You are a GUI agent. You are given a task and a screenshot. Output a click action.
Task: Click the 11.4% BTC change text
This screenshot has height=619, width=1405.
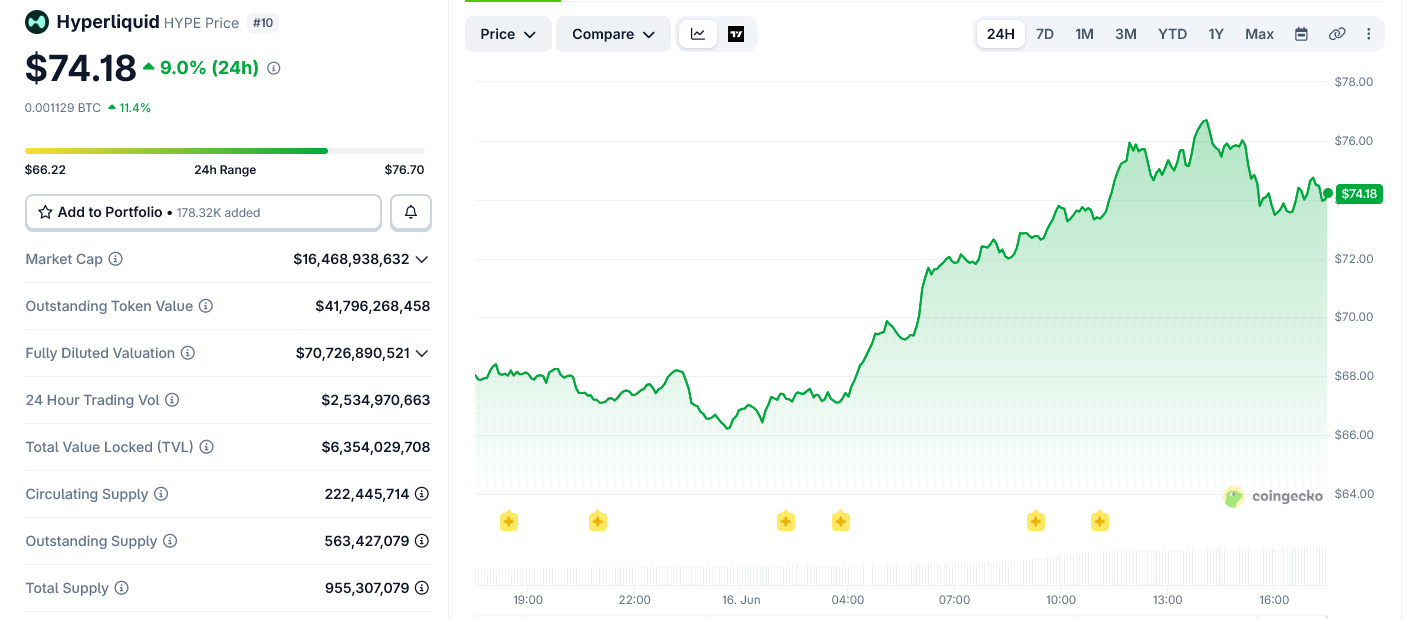point(135,107)
